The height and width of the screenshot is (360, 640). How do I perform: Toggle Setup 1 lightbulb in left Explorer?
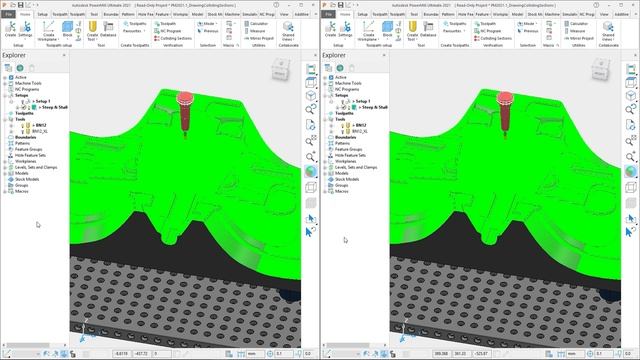[23, 101]
